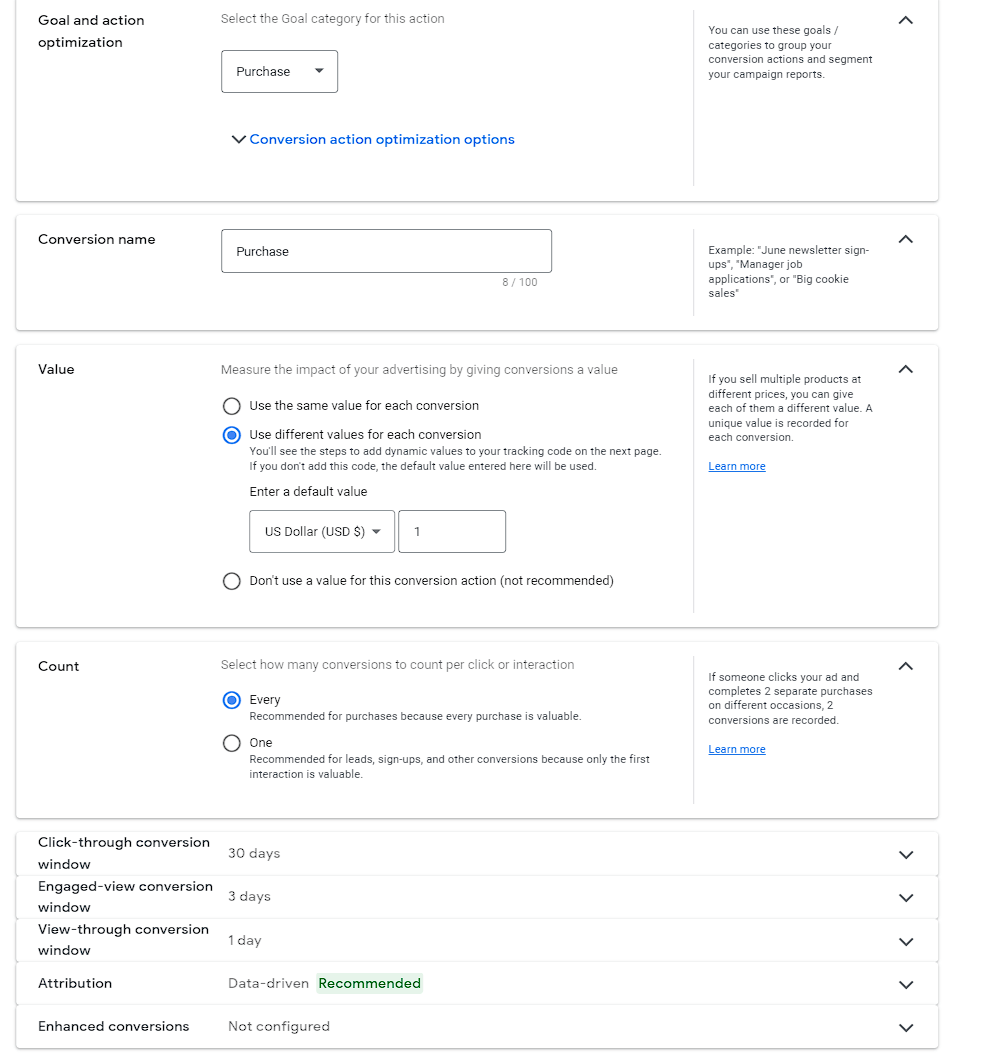This screenshot has height=1061, width=986.
Task: Expand the Attribution row
Action: click(905, 984)
